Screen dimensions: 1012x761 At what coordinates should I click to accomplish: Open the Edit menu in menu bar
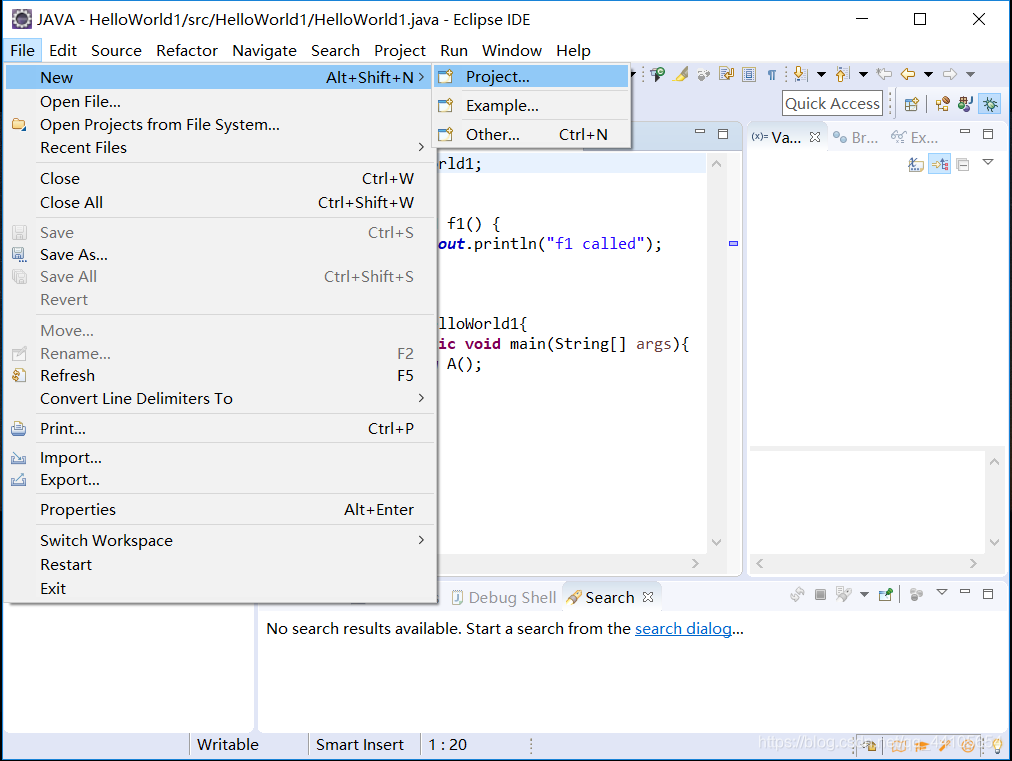coord(63,50)
